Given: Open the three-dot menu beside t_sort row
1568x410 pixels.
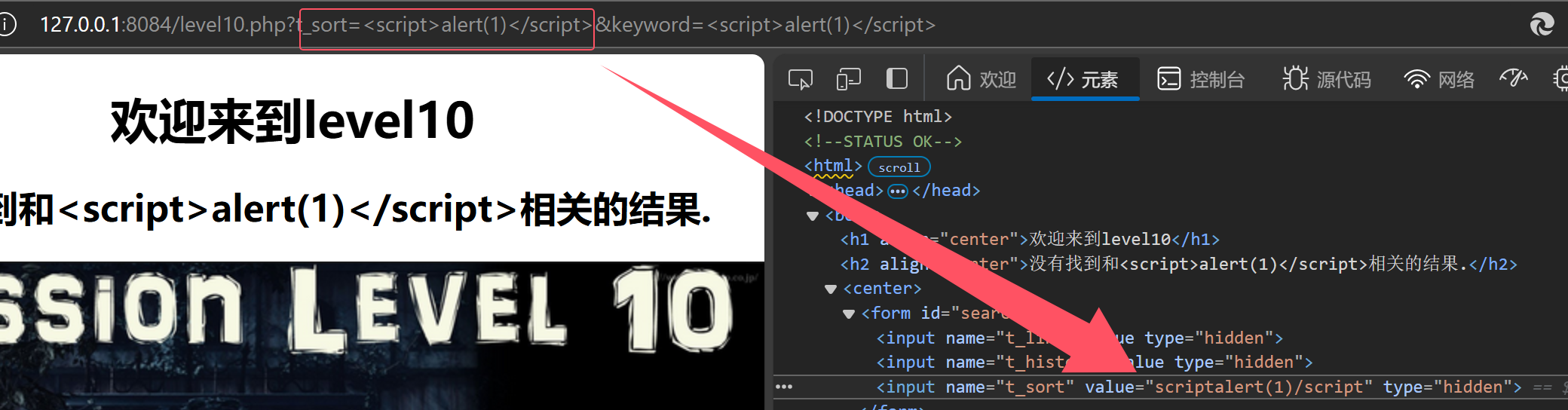Looking at the screenshot, I should [784, 387].
